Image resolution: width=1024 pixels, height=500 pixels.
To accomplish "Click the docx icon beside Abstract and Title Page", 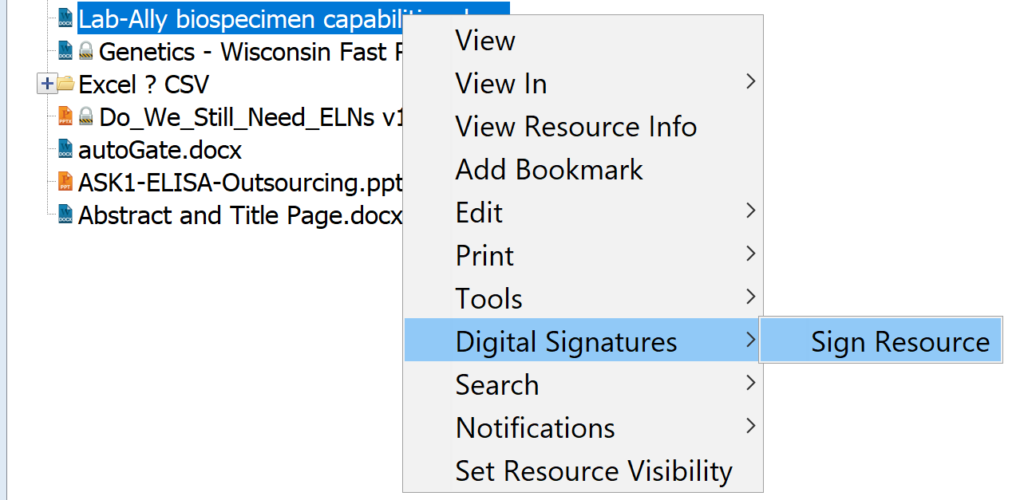I will (66, 215).
